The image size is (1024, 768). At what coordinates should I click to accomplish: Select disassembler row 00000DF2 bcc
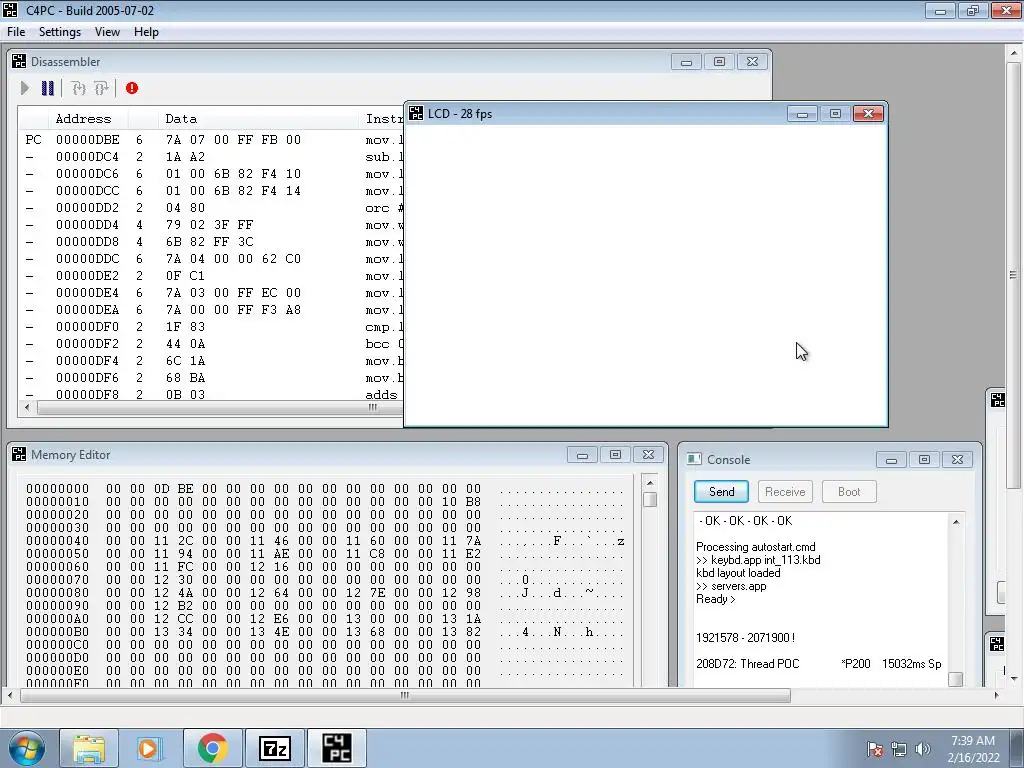pyautogui.click(x=211, y=344)
